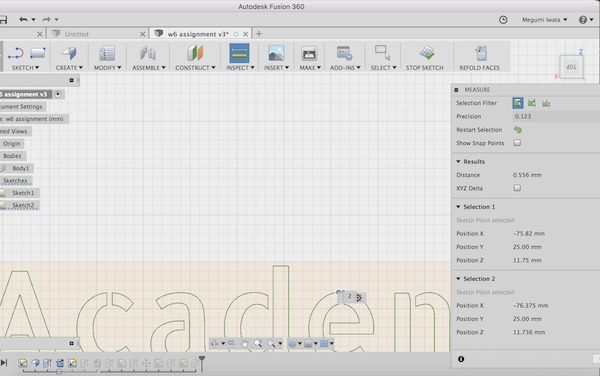Image resolution: width=600 pixels, height=376 pixels.
Task: Choose the first Selection Filter icon
Action: coord(518,103)
